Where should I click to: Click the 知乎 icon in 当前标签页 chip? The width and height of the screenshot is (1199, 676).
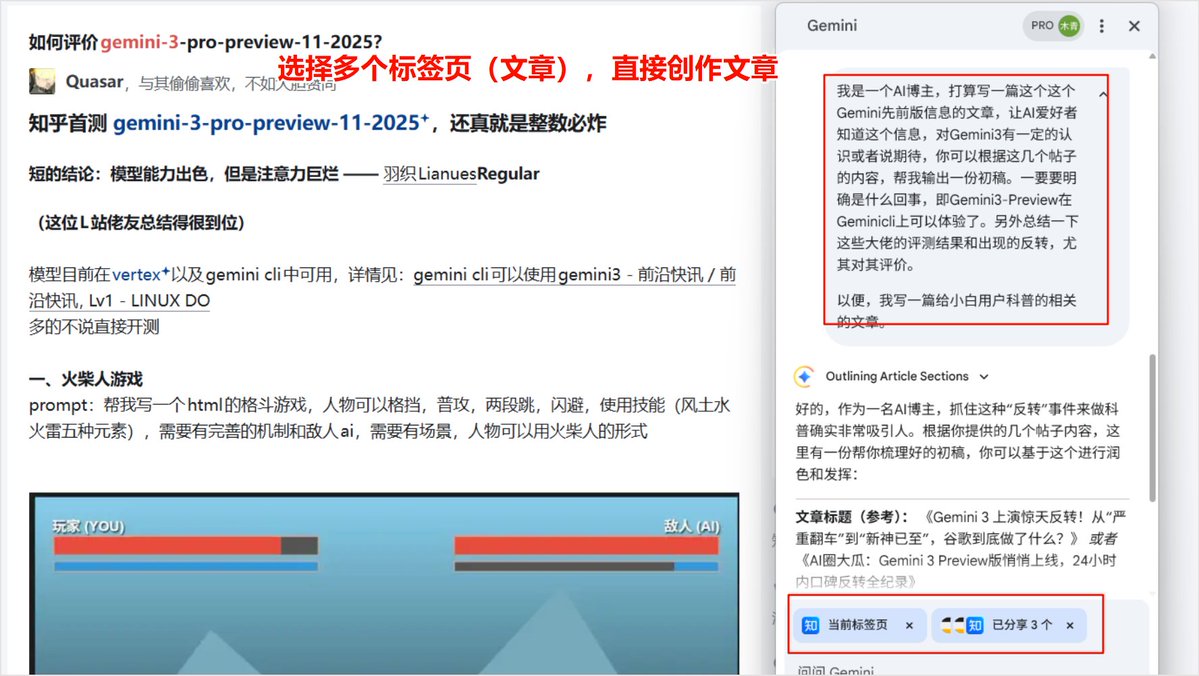(x=810, y=626)
